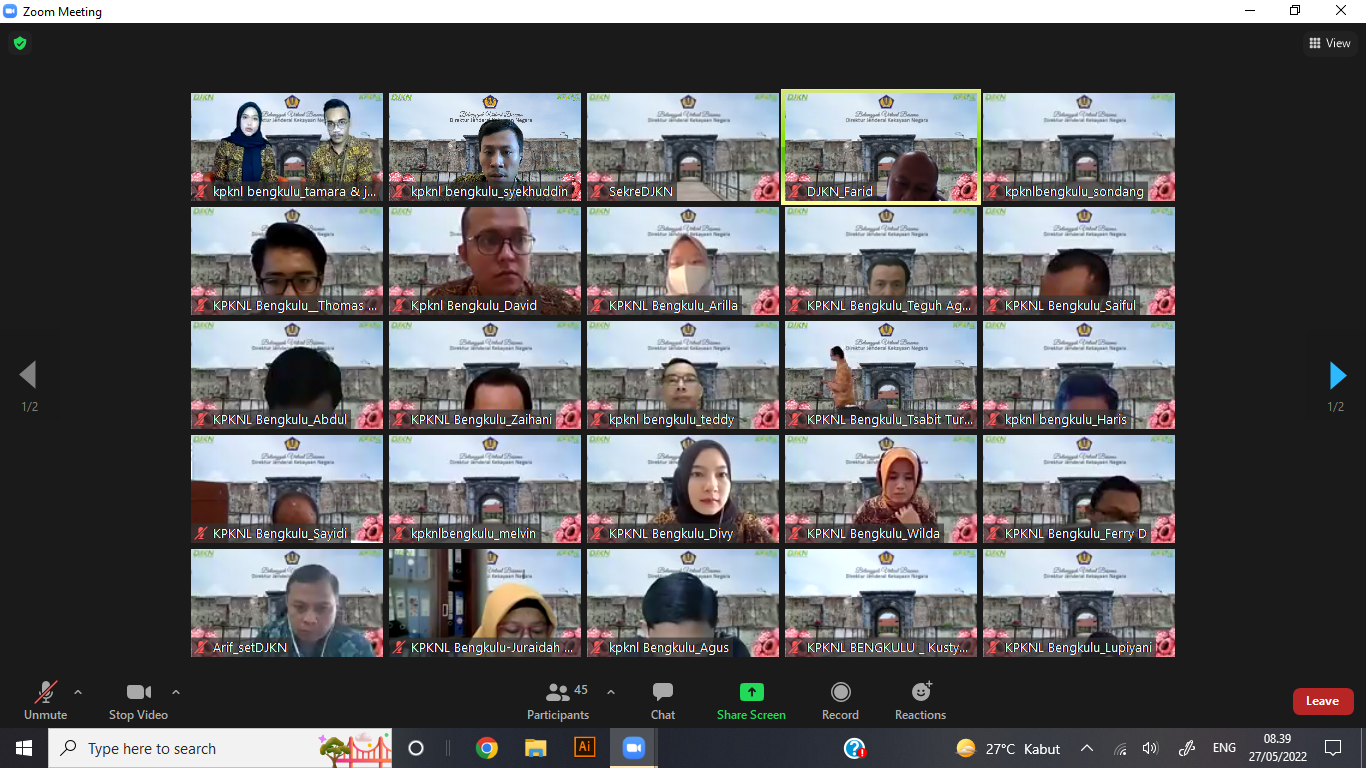Expand the arrow next to Participants

[611, 692]
